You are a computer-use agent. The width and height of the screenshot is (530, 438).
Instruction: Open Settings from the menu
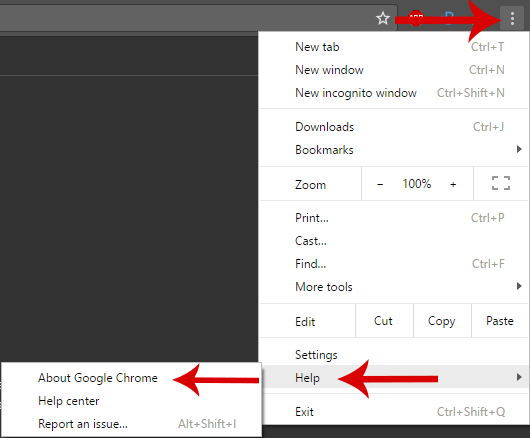(x=394, y=355)
